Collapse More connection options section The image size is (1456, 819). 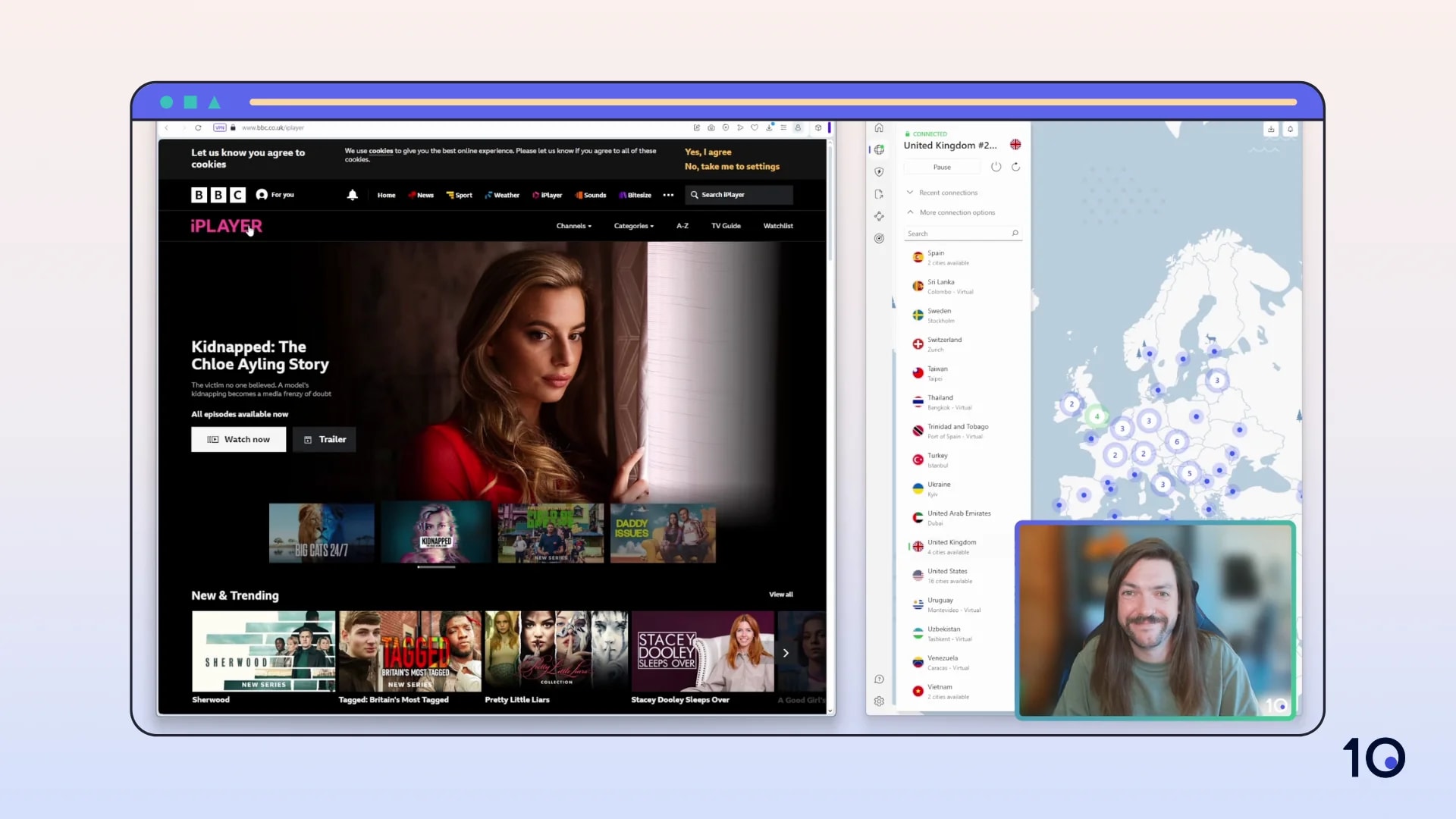click(950, 212)
